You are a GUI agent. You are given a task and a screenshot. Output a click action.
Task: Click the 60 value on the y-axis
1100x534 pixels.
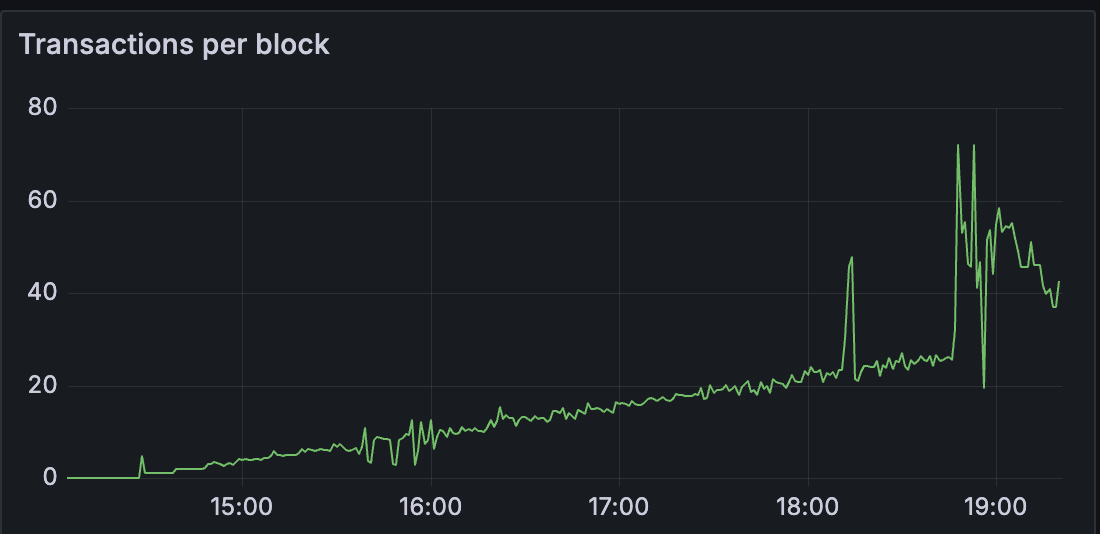click(x=42, y=201)
